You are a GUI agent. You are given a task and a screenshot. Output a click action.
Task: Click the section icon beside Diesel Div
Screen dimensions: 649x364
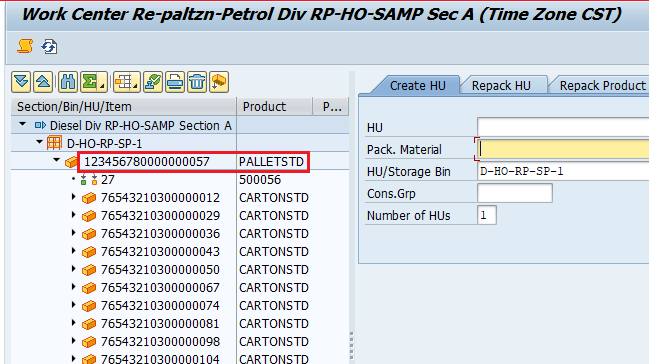40,125
